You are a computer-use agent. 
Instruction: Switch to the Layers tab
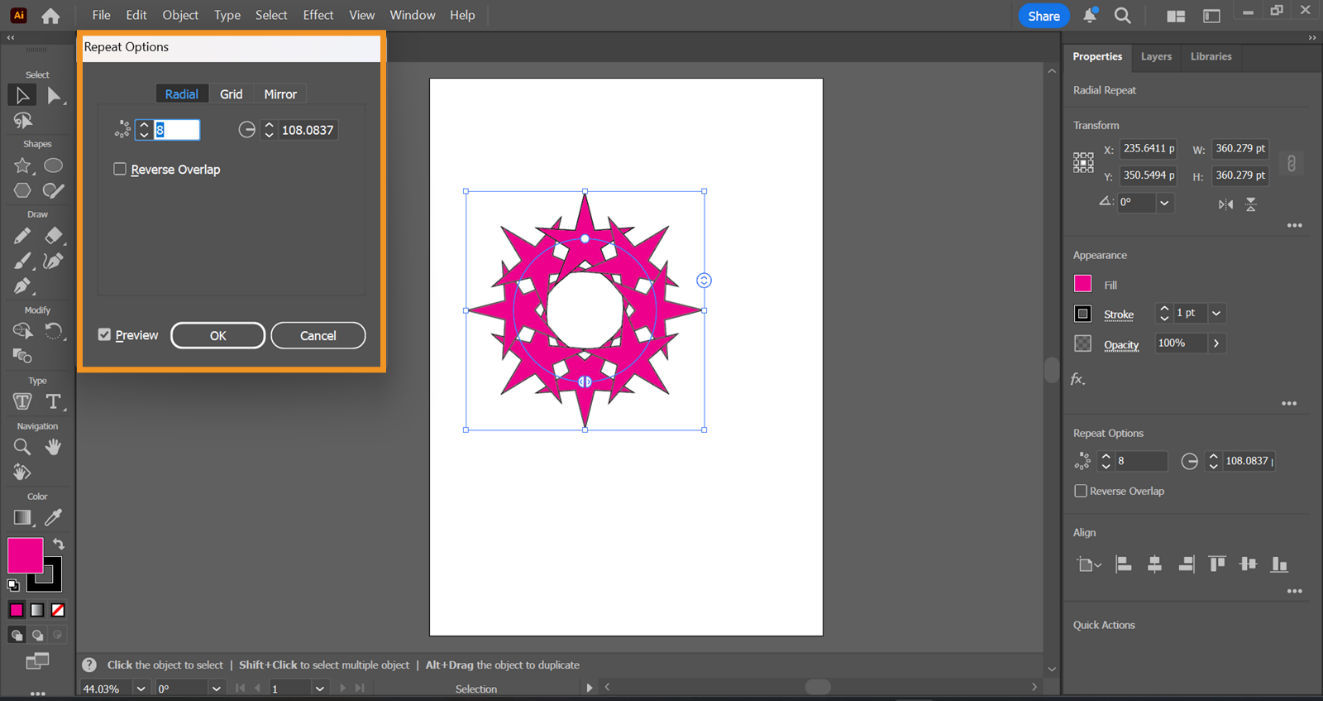pyautogui.click(x=1156, y=57)
